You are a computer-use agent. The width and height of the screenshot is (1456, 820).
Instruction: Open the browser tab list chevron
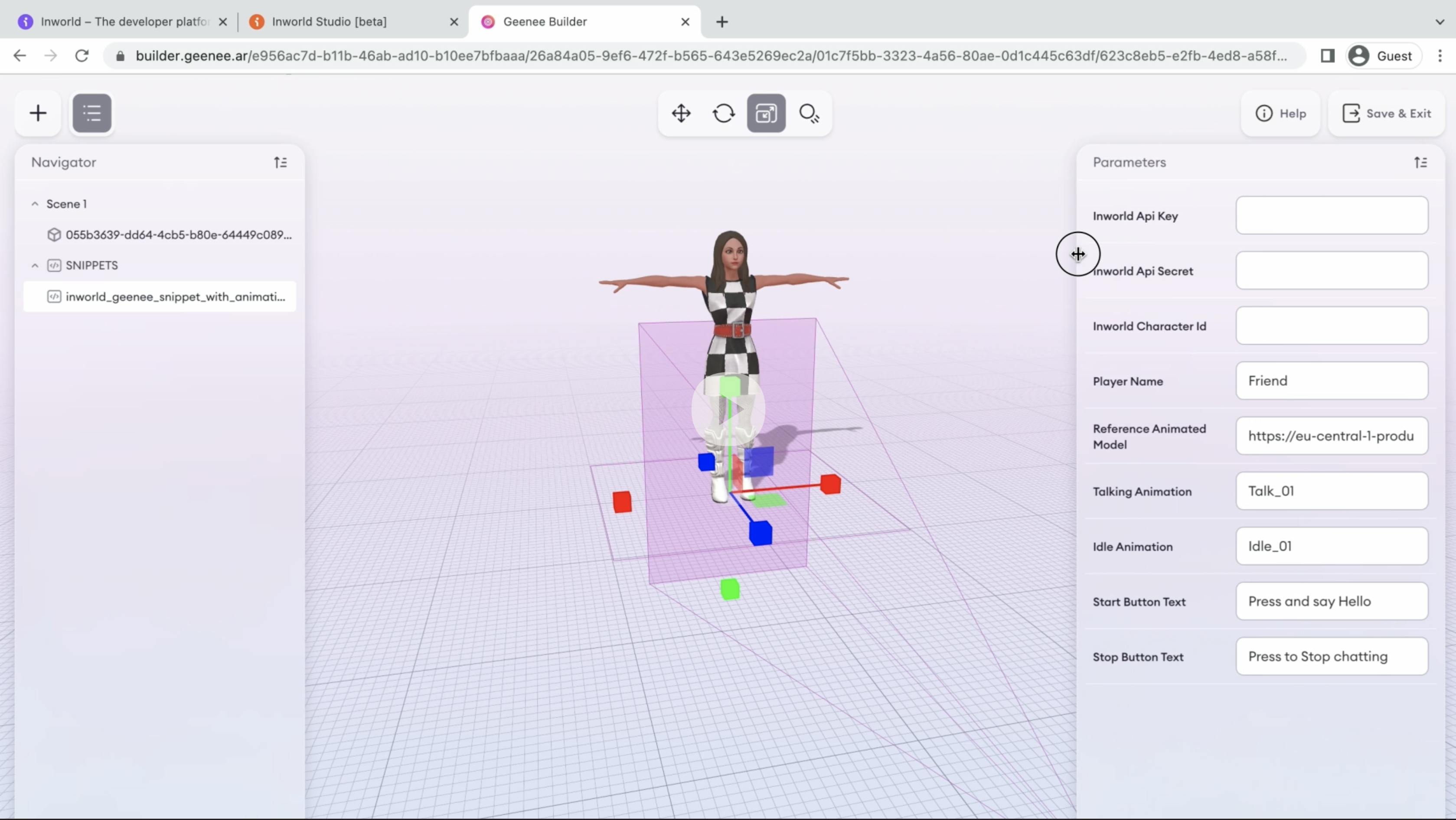pos(1439,22)
